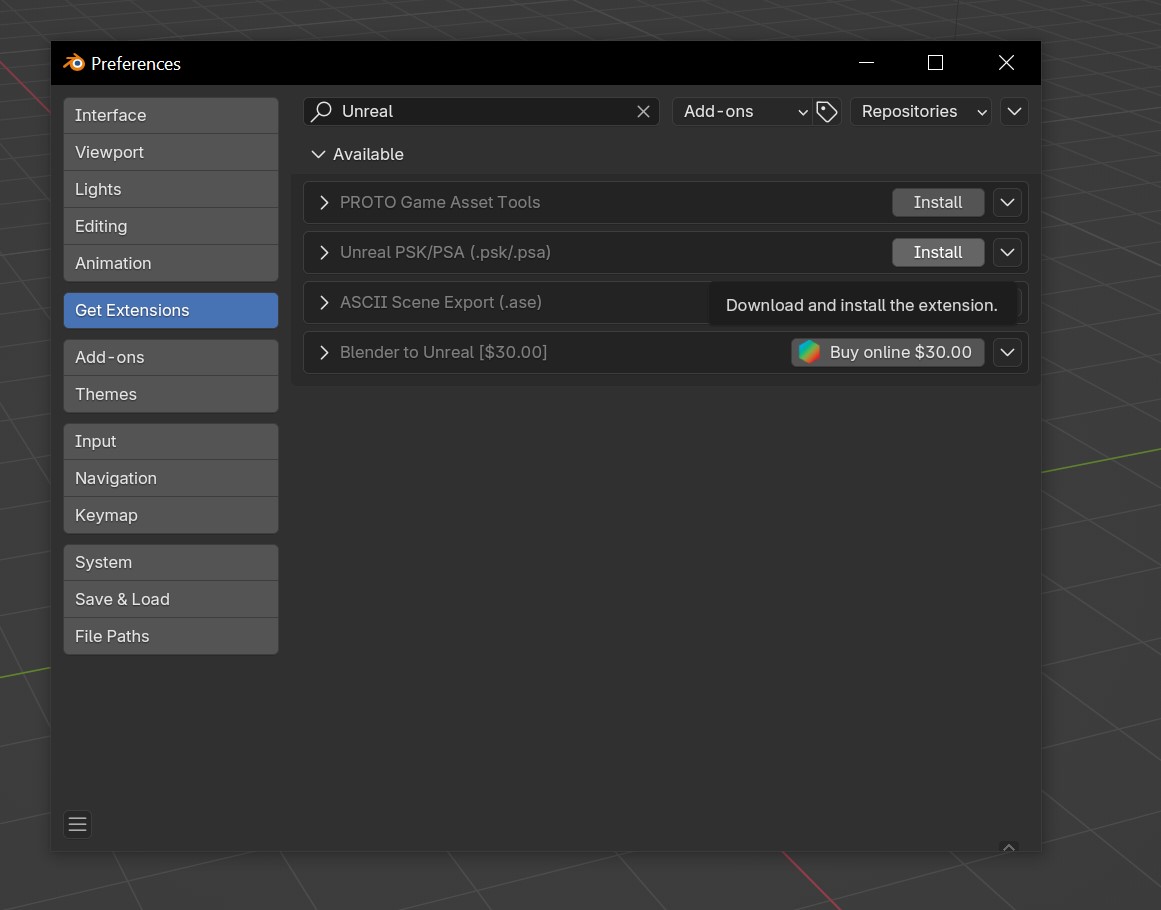Click the Buy online $30.00 button
The width and height of the screenshot is (1161, 910).
tap(887, 352)
